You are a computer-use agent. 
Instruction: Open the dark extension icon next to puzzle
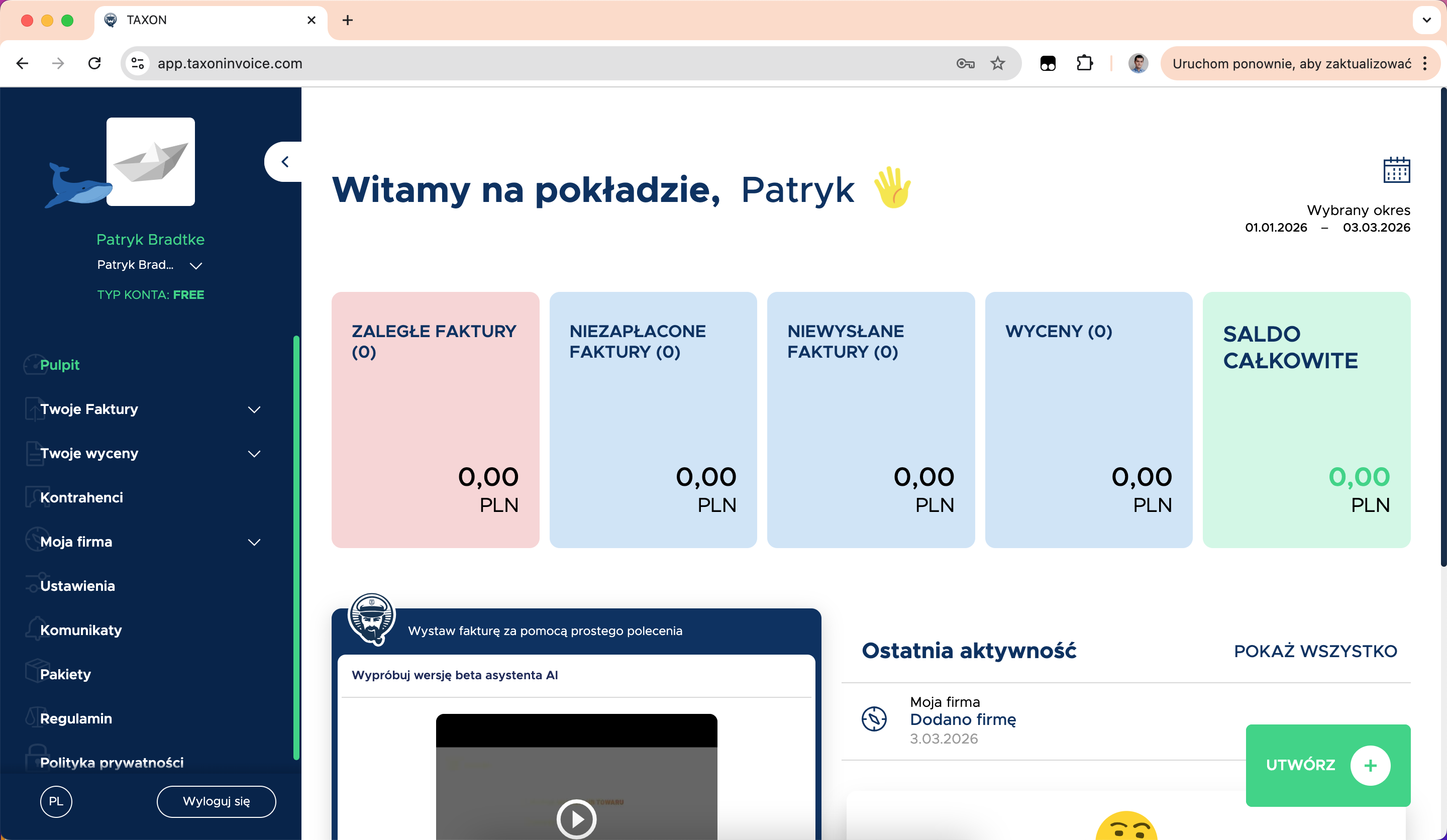(x=1048, y=63)
